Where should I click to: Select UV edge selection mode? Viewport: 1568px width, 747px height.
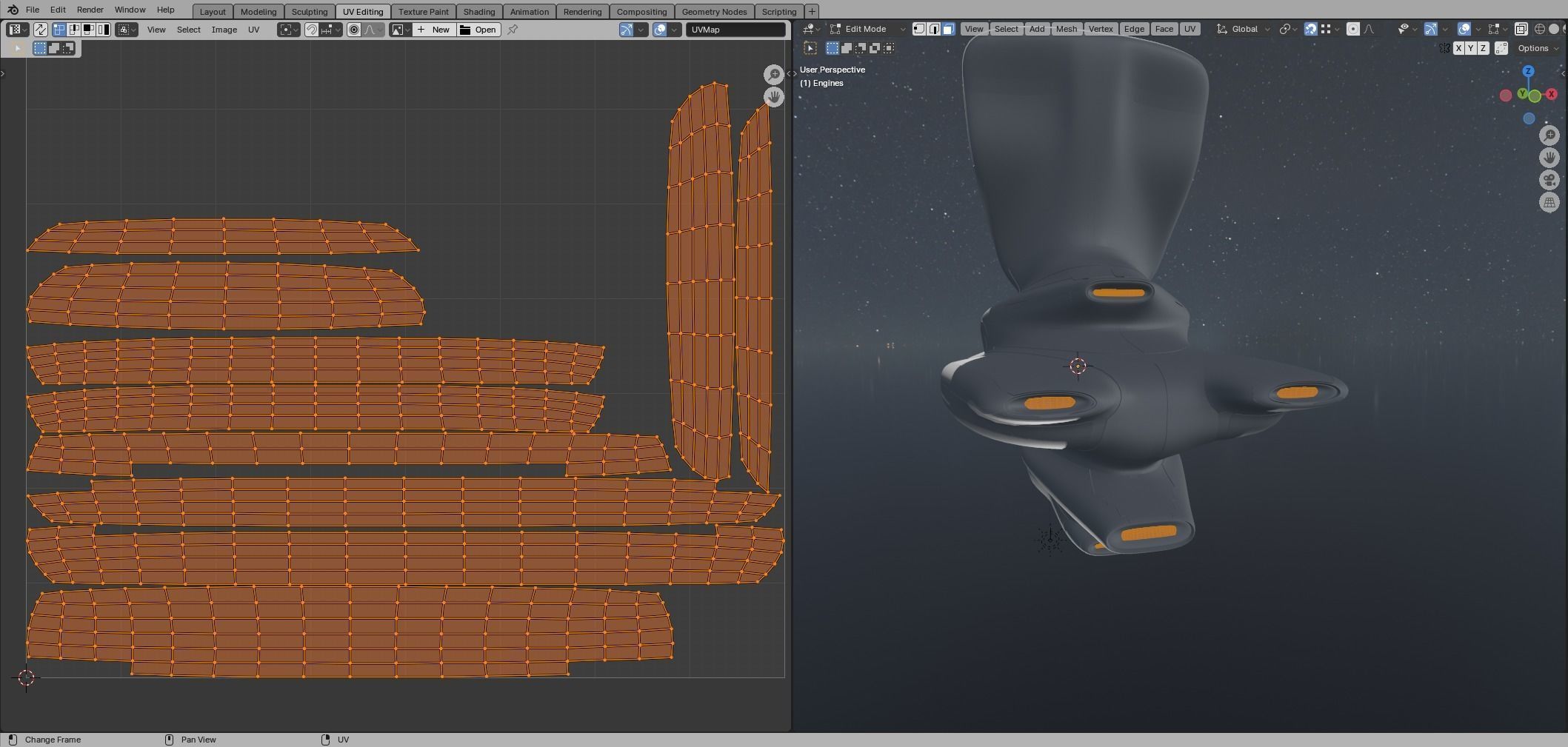pyautogui.click(x=73, y=30)
